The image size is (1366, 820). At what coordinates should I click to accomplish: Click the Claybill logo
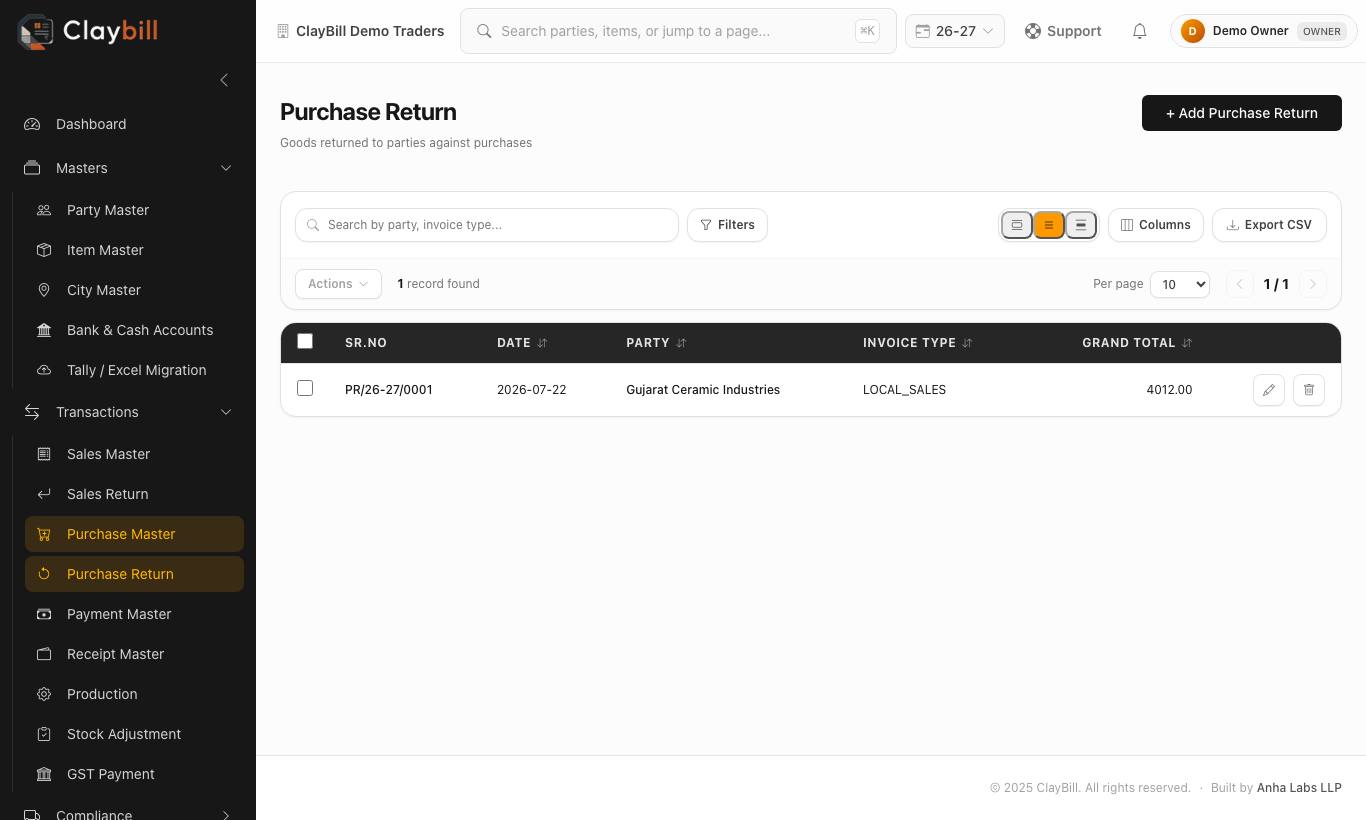coord(88,31)
